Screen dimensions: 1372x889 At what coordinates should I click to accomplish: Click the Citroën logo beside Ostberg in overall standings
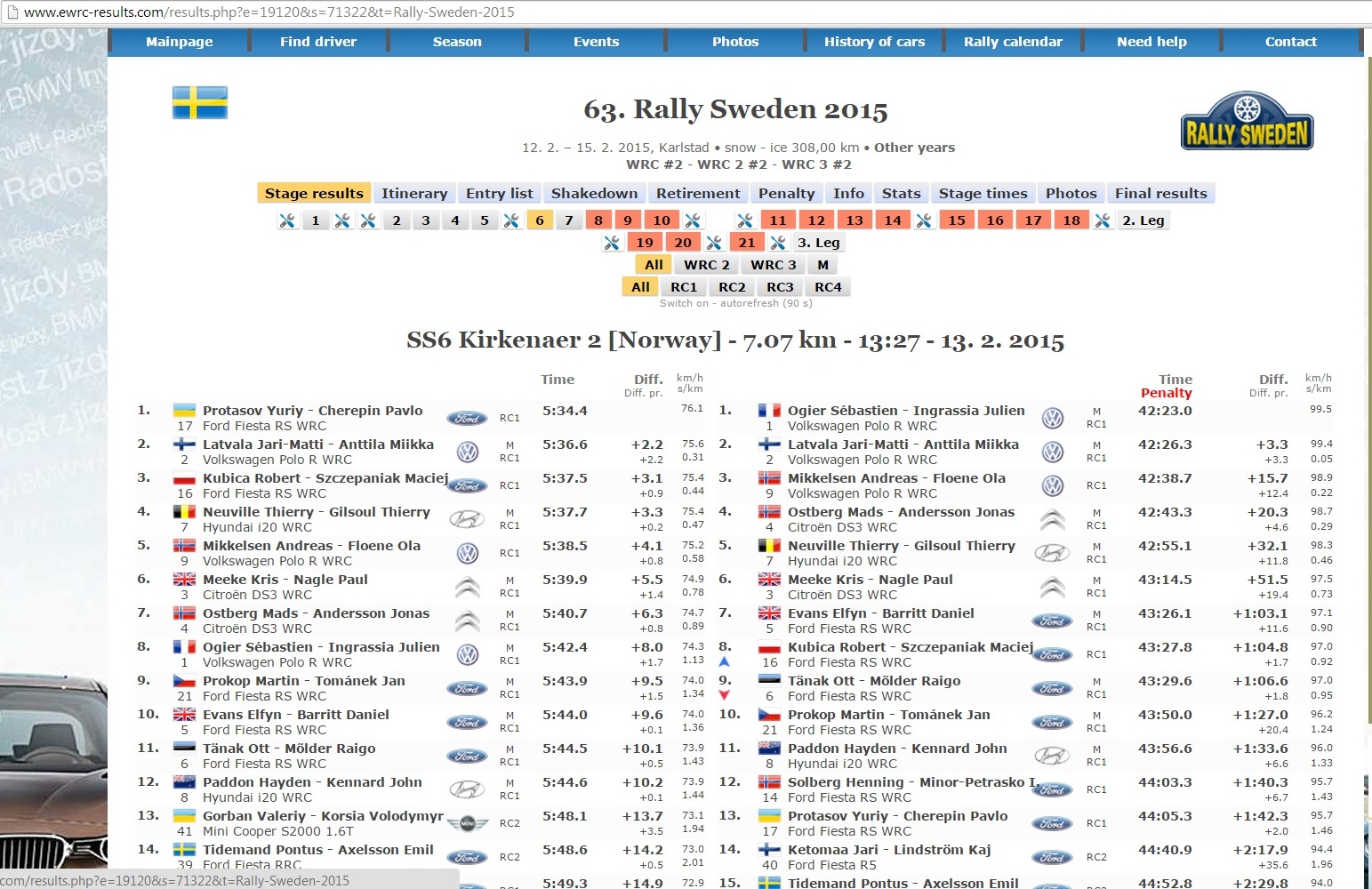pyautogui.click(x=1053, y=519)
